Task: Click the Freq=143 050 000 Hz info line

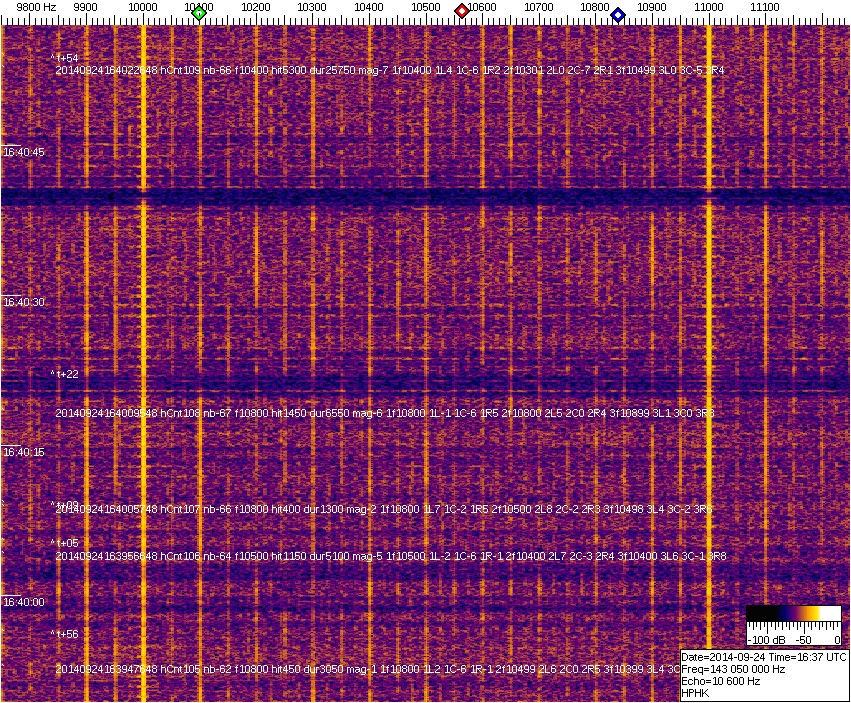Action: coord(733,669)
